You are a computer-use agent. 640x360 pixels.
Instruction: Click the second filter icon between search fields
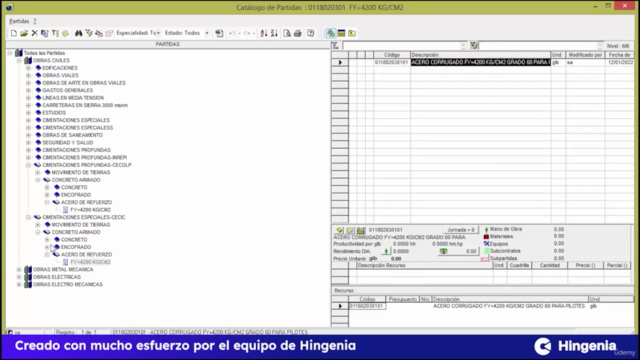point(473,46)
